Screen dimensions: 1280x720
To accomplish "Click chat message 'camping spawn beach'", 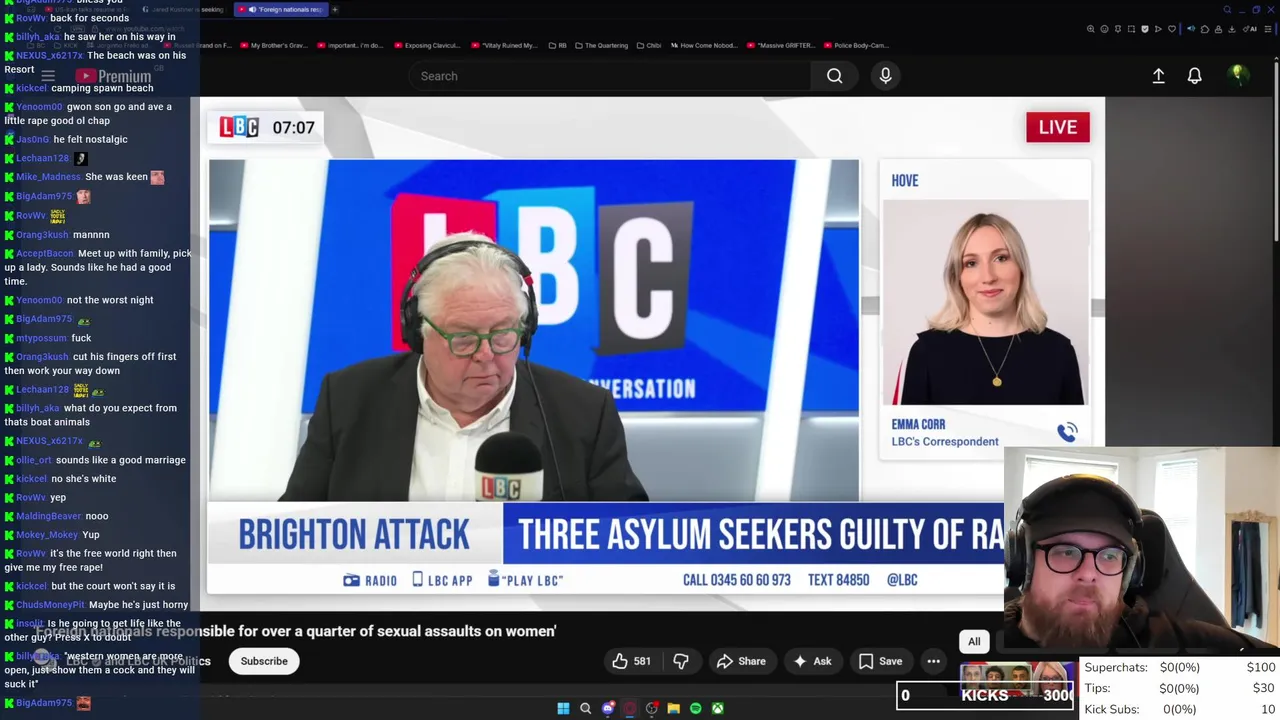I will click(102, 88).
